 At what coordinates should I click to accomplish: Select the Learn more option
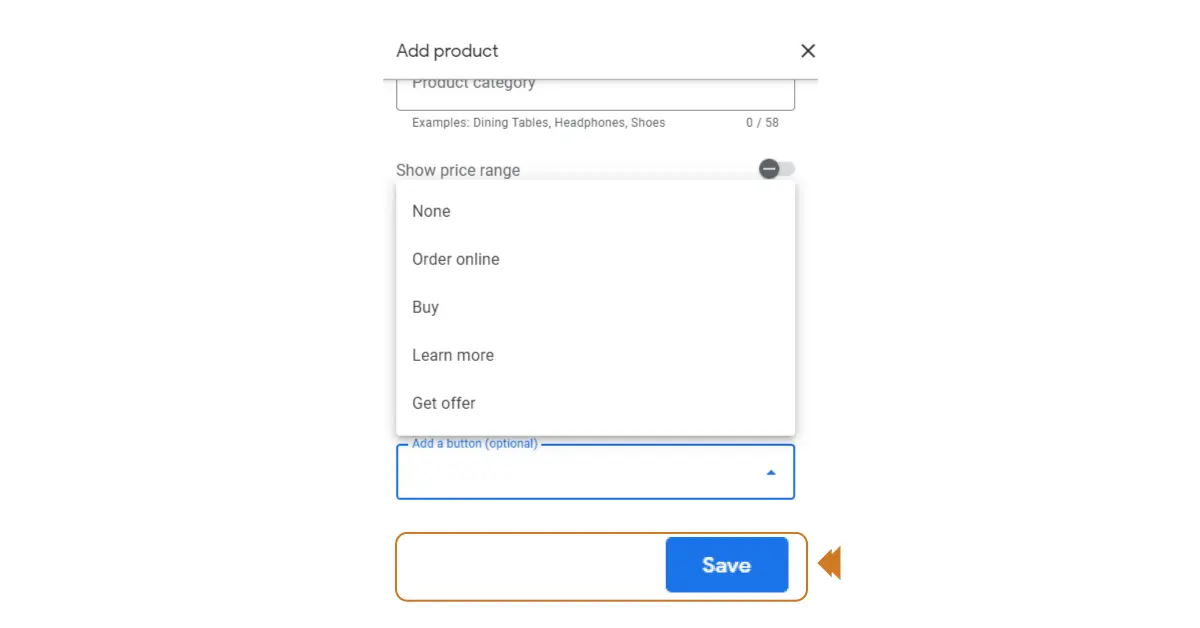click(x=453, y=355)
